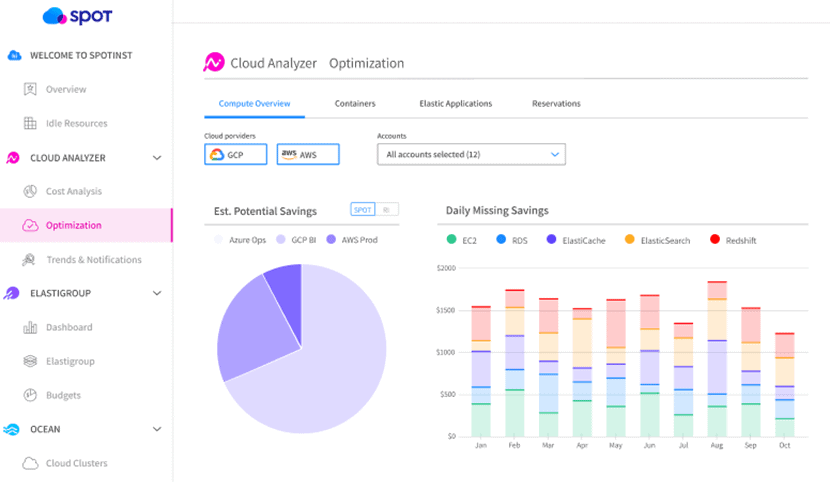Open Trends & Notifications page
830x482 pixels.
click(x=94, y=259)
